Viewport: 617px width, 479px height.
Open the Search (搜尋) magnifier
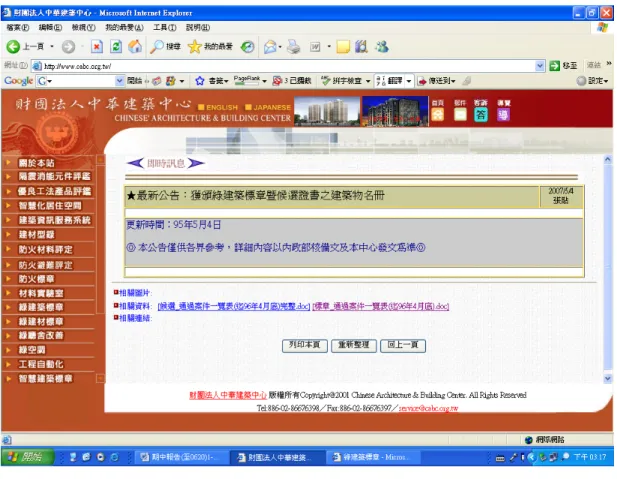tap(165, 47)
